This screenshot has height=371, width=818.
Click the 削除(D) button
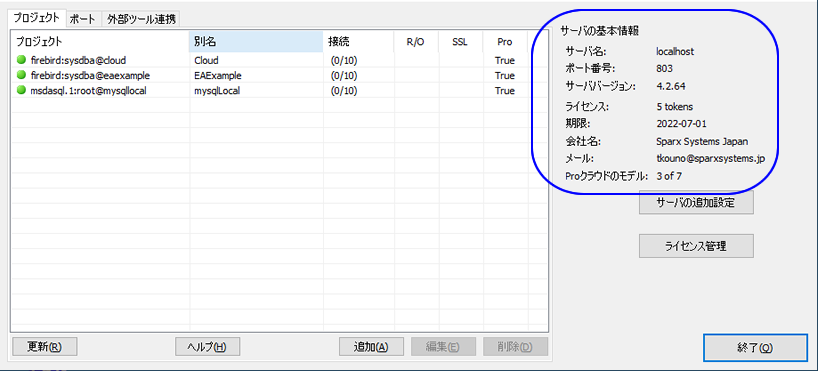click(515, 346)
